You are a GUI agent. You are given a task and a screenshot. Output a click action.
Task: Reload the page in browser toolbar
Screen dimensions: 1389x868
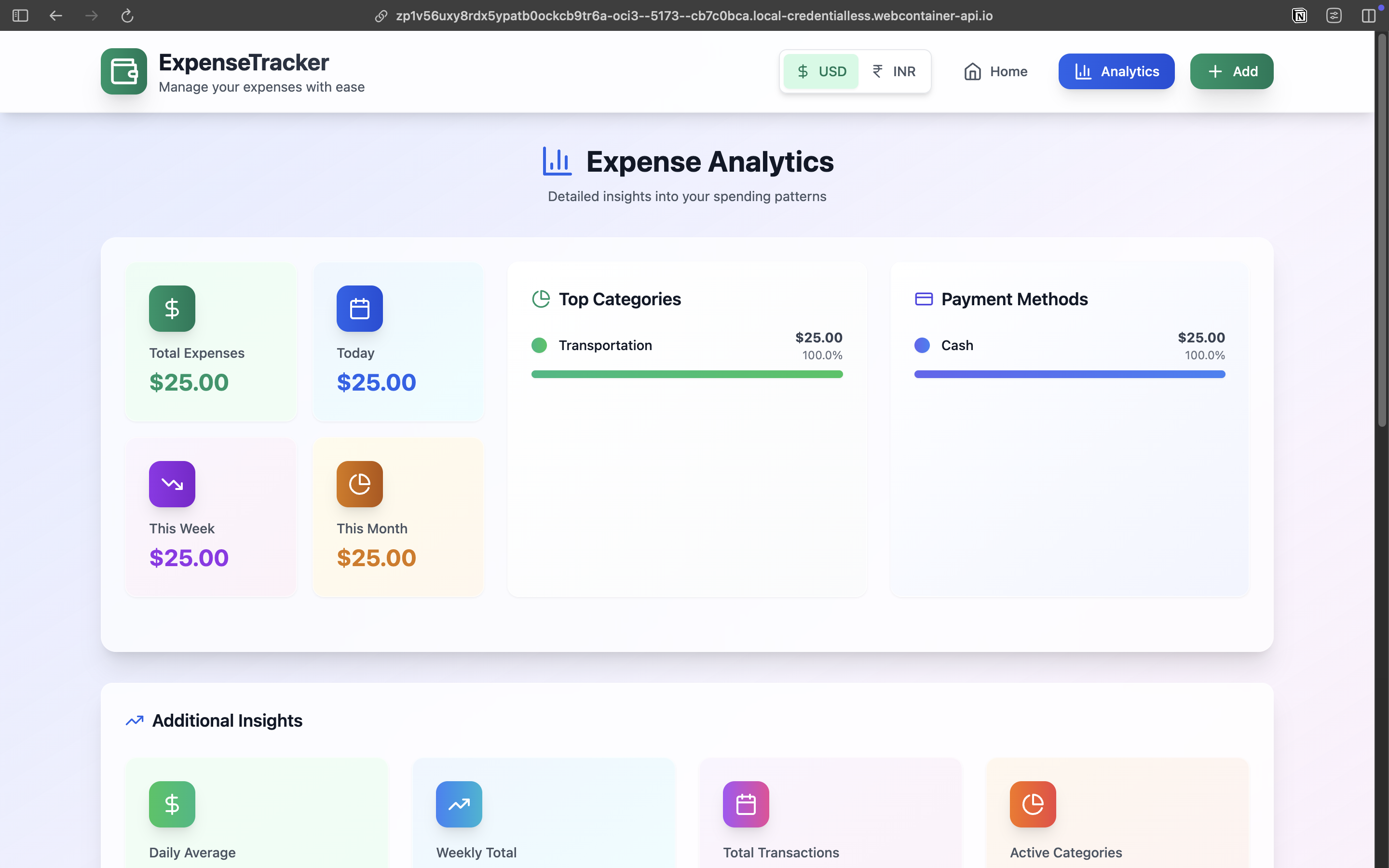point(127,15)
